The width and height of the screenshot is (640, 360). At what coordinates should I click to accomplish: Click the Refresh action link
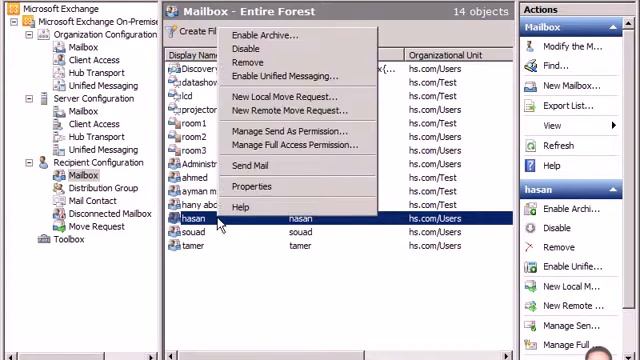tap(558, 146)
